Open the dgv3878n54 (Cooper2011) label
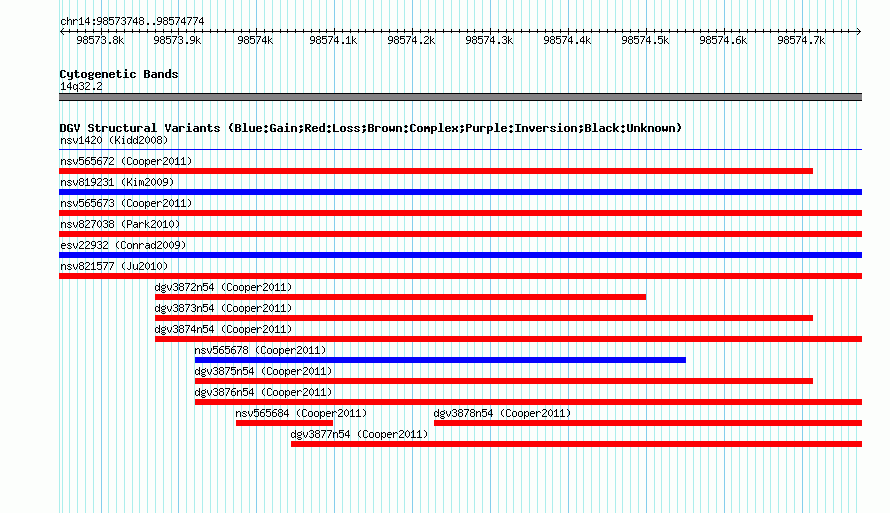The width and height of the screenshot is (890, 513). (502, 413)
